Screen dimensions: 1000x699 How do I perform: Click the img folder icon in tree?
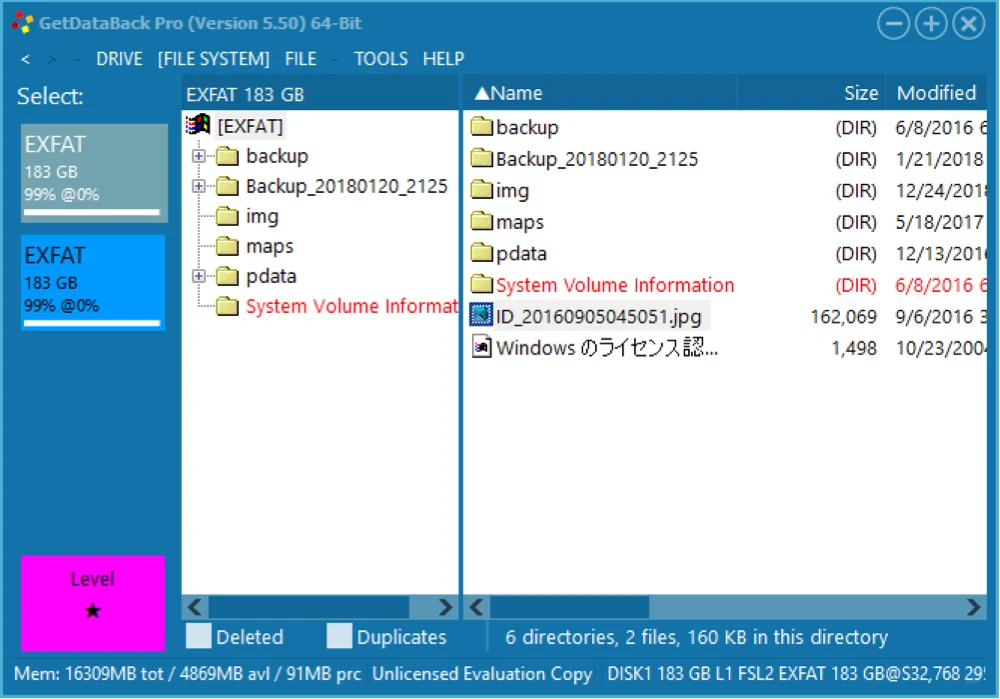tap(227, 216)
